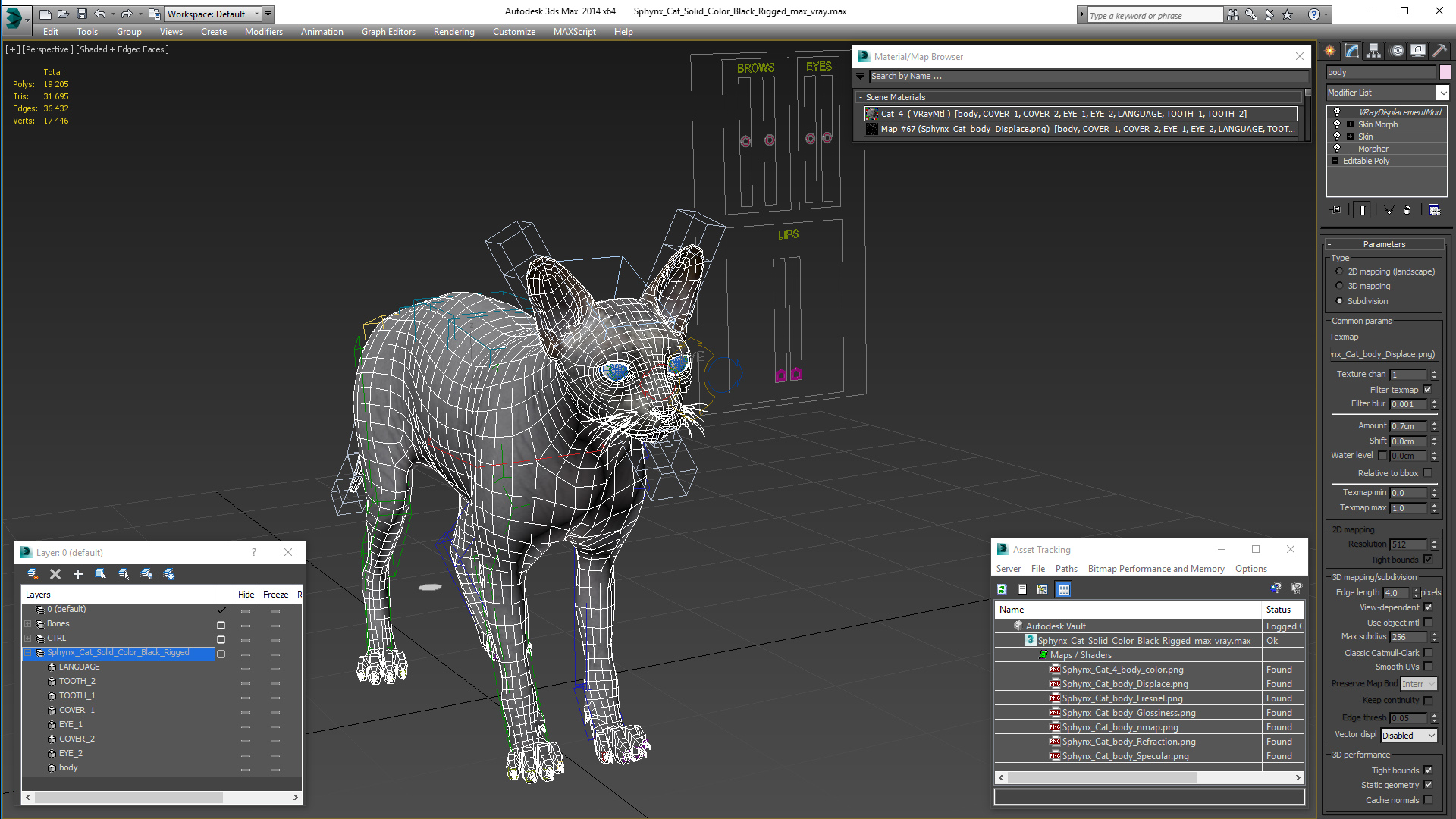Open the Graph Editors menu

click(x=388, y=32)
